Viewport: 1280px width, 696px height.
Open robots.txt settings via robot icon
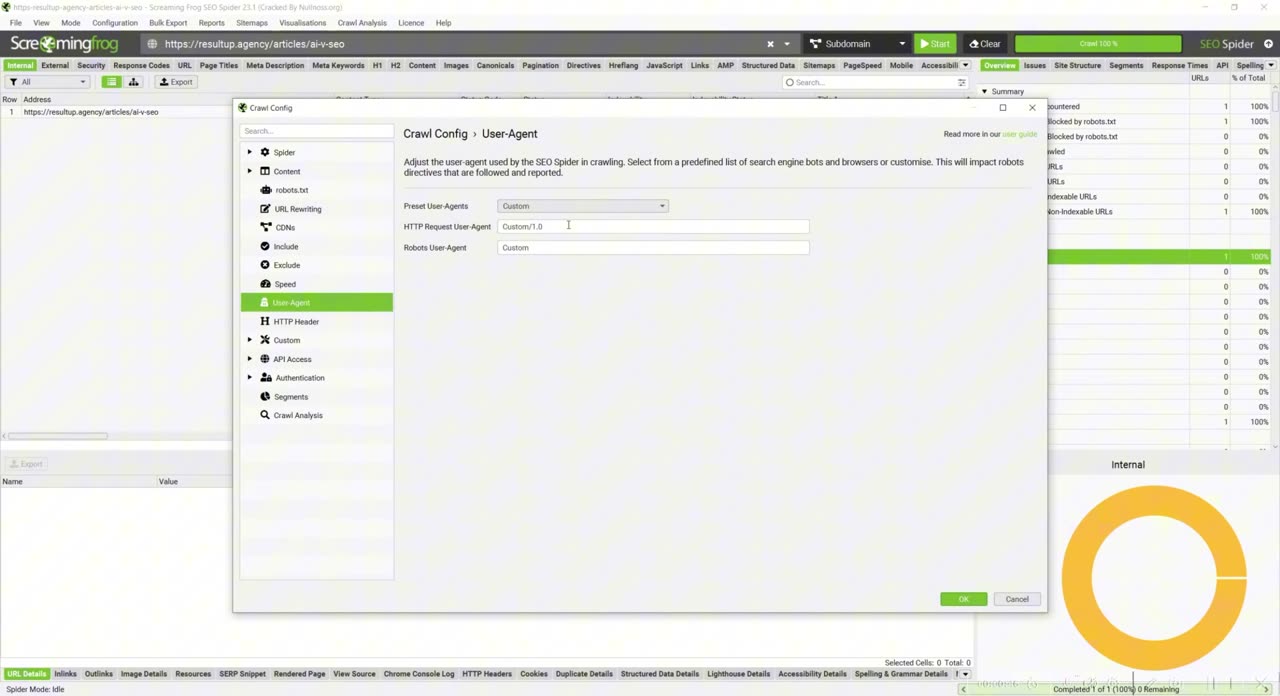click(x=265, y=190)
